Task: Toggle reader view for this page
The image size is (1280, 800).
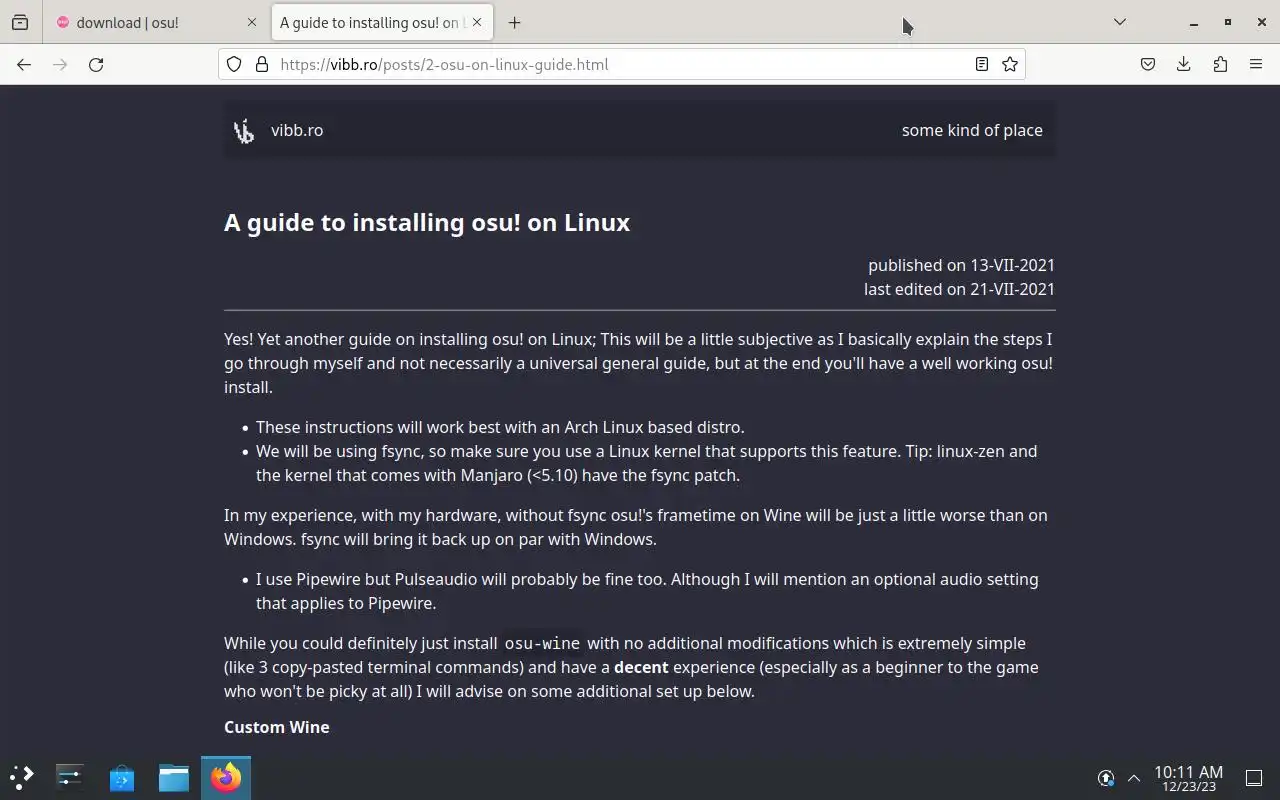Action: click(x=982, y=64)
